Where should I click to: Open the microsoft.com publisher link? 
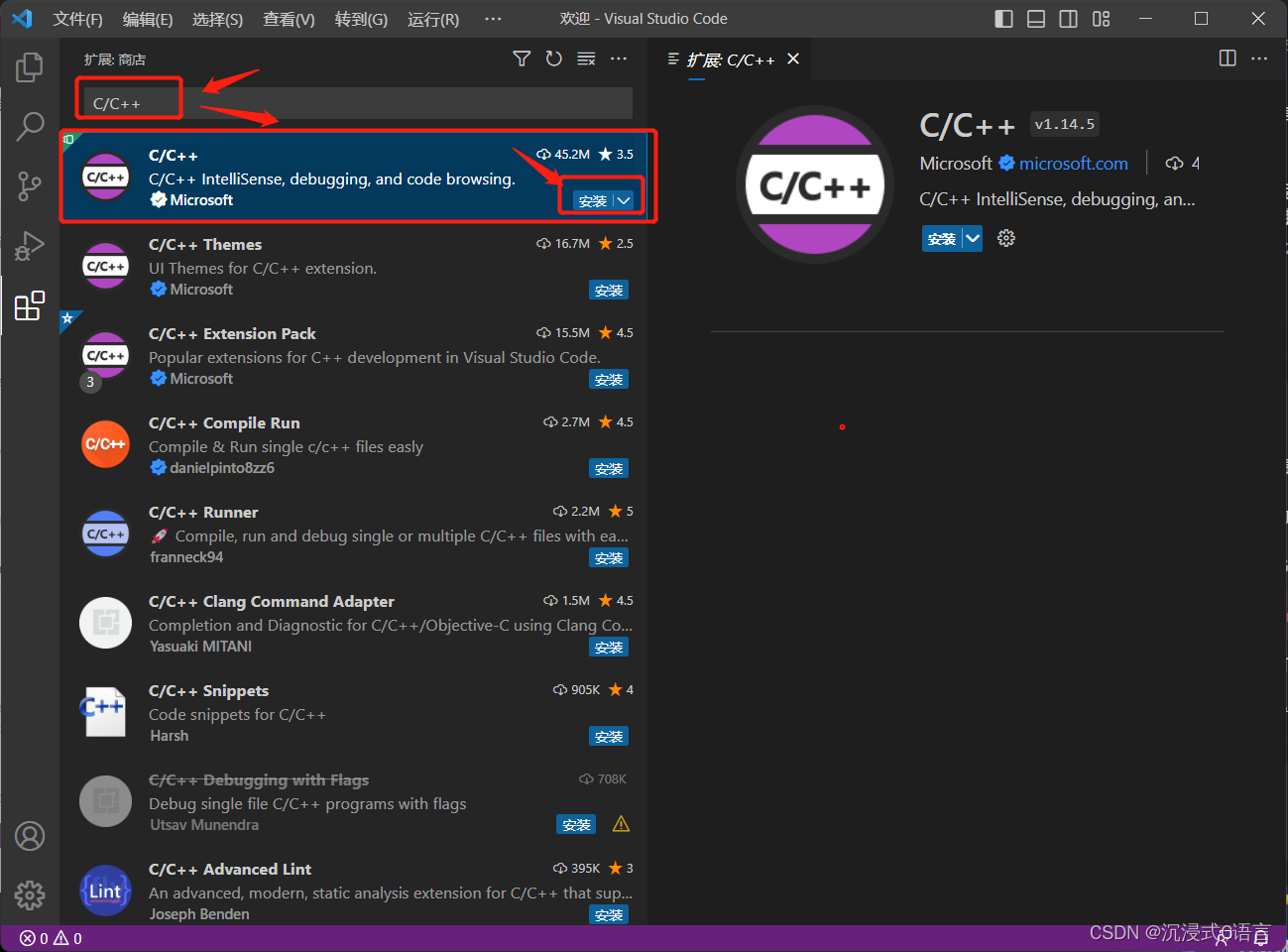click(x=1074, y=163)
